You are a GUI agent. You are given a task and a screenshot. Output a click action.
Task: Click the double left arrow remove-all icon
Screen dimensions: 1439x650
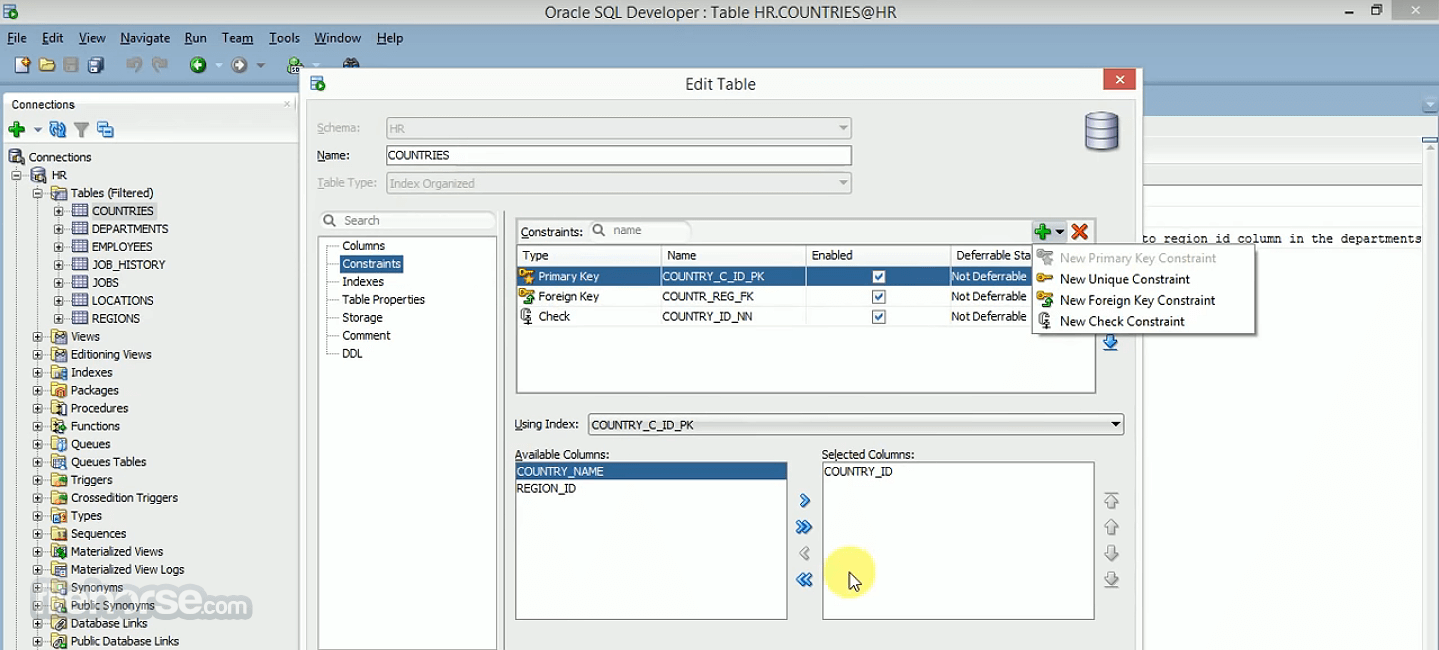pos(804,580)
